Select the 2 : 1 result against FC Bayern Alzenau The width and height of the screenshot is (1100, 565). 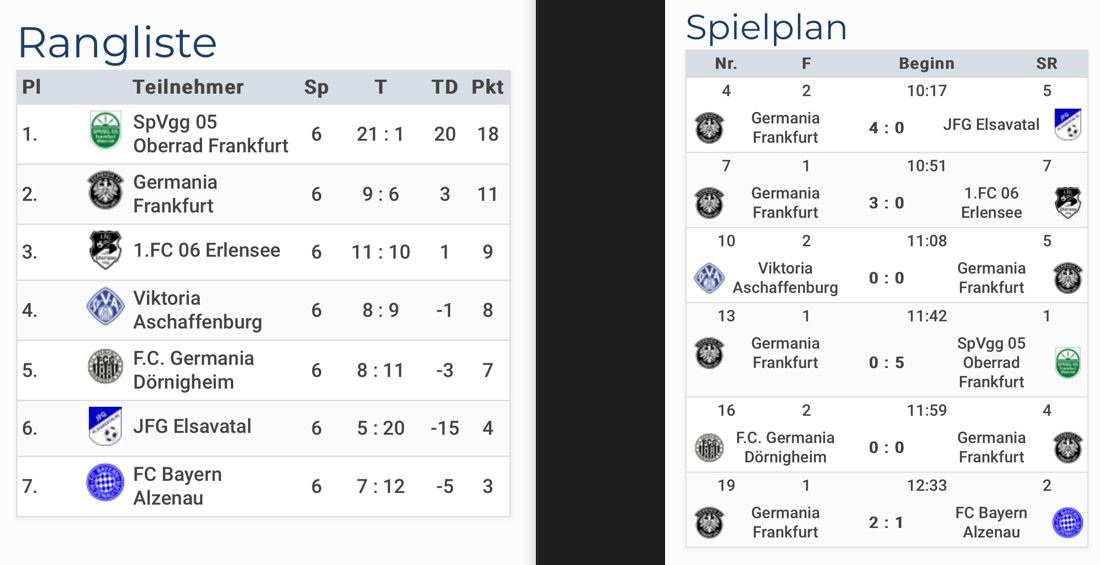pos(887,523)
